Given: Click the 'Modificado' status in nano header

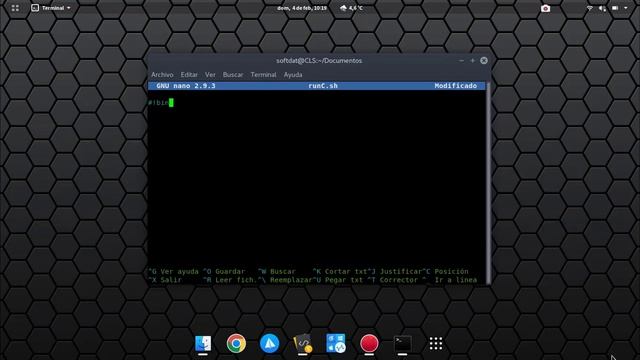Looking at the screenshot, I should coord(456,86).
